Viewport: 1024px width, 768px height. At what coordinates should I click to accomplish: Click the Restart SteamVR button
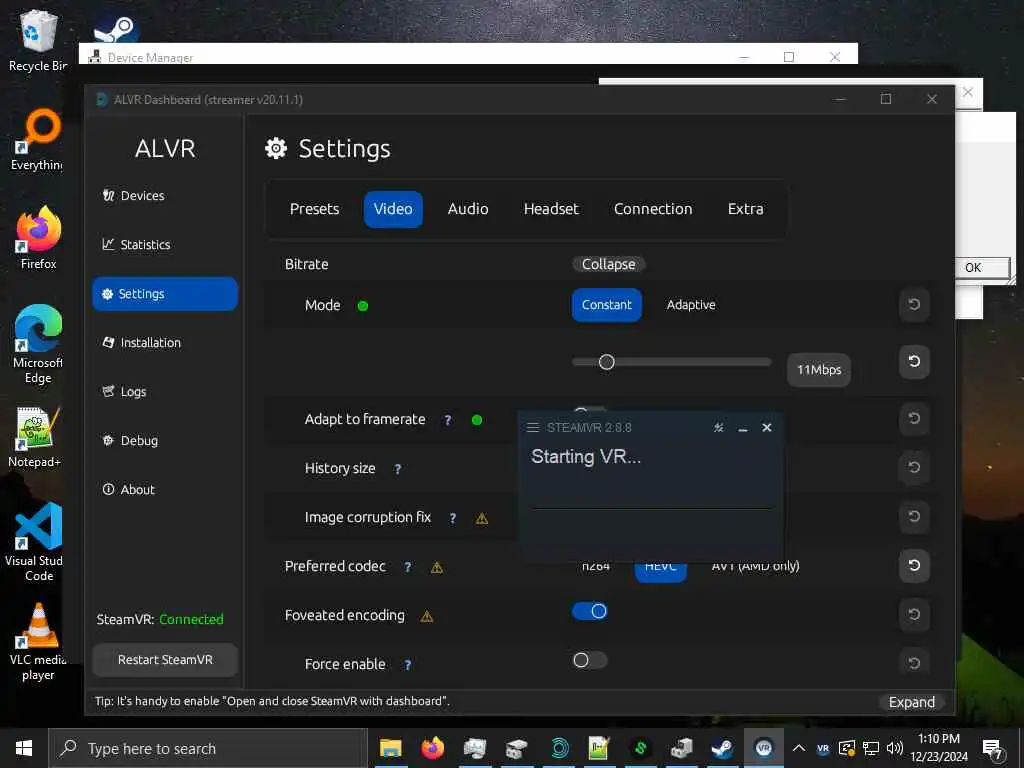tap(165, 660)
